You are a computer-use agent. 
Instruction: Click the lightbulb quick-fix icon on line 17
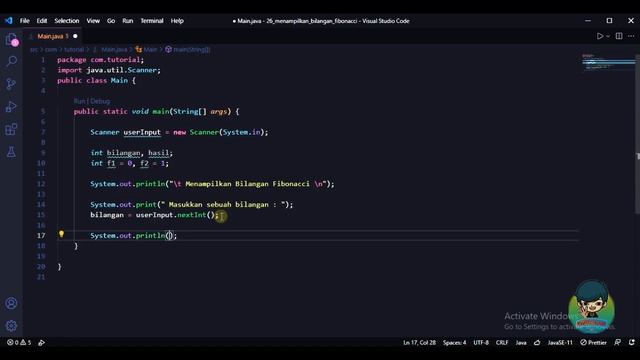coord(61,234)
